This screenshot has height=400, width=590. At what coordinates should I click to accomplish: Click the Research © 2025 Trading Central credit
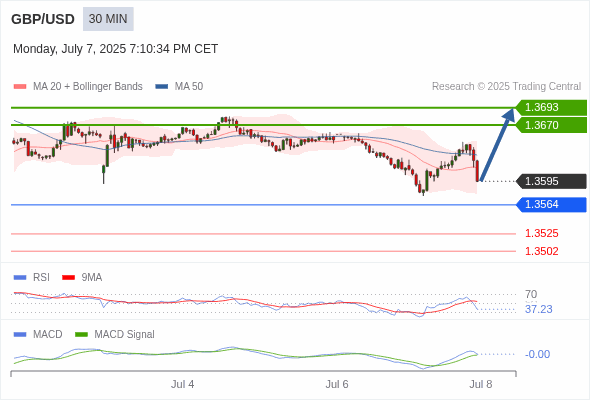point(506,87)
